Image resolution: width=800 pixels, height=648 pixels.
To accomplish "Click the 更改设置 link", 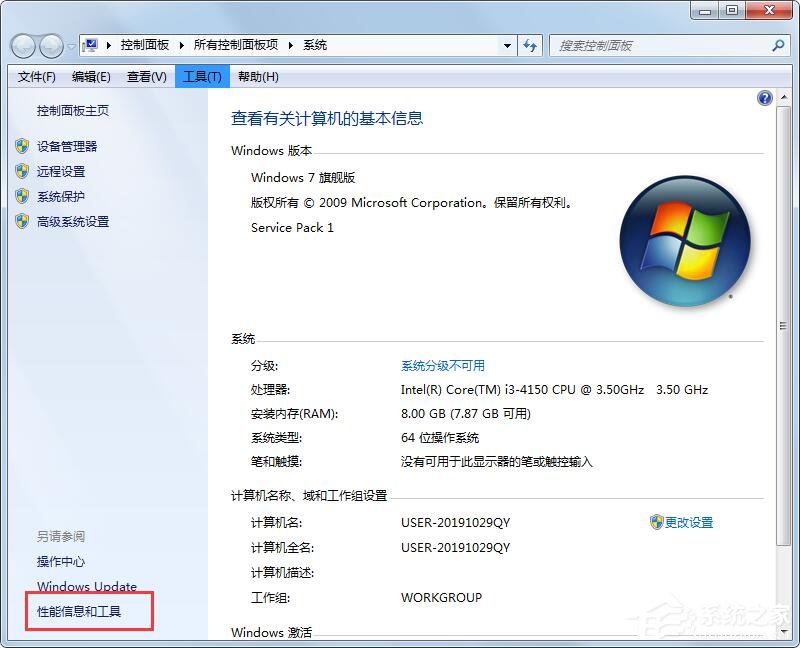I will point(690,522).
